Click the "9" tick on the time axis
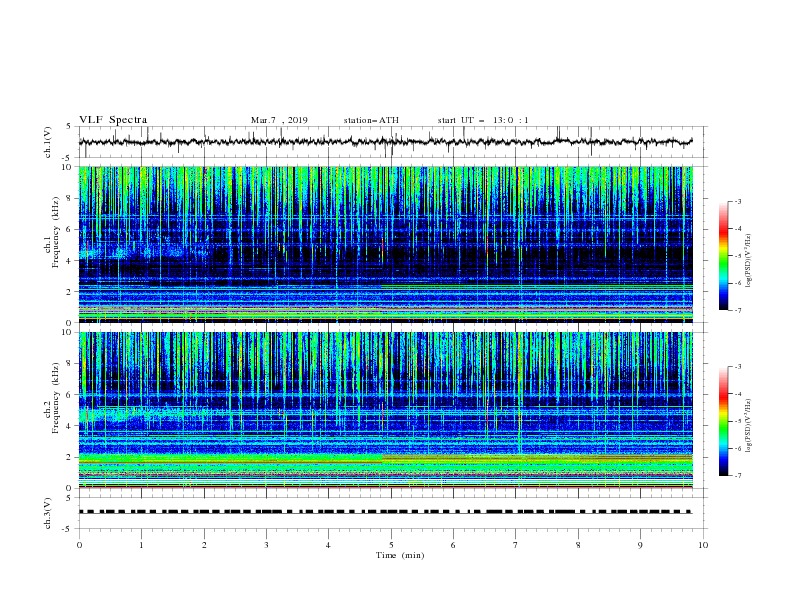This screenshot has width=792, height=612. click(640, 545)
